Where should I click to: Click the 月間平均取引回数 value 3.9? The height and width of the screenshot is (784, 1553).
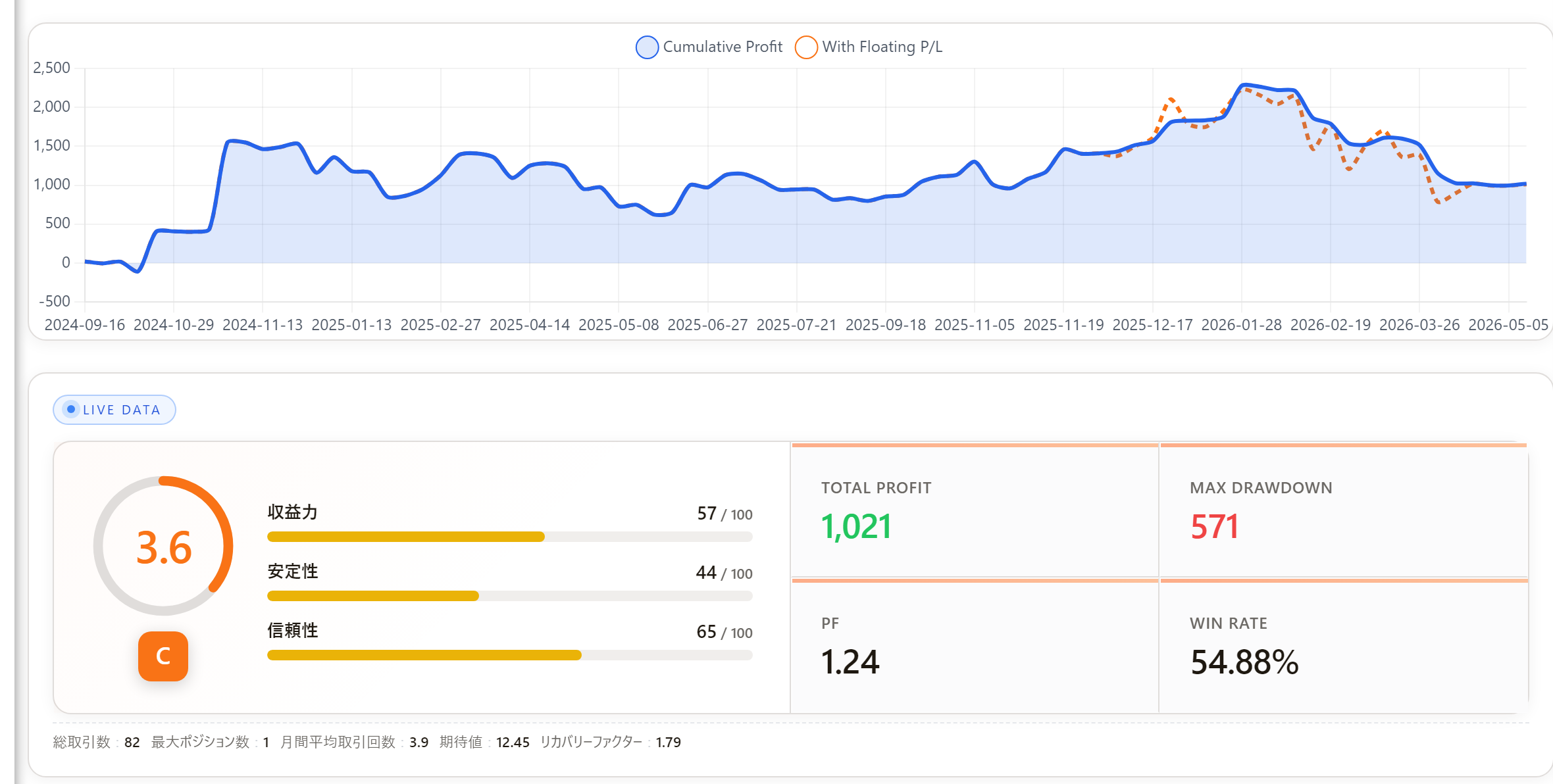pos(419,743)
